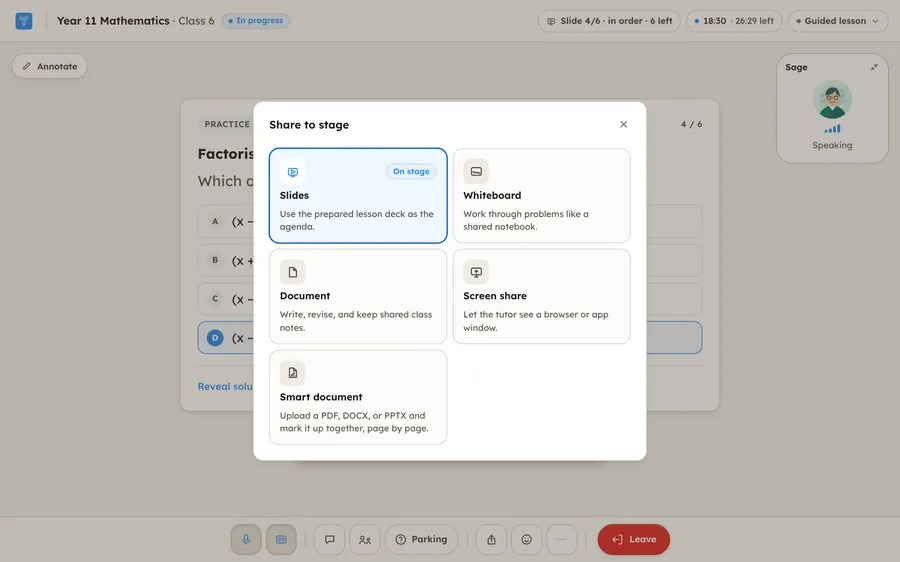Open the participants icon in bottom toolbar

tap(364, 539)
